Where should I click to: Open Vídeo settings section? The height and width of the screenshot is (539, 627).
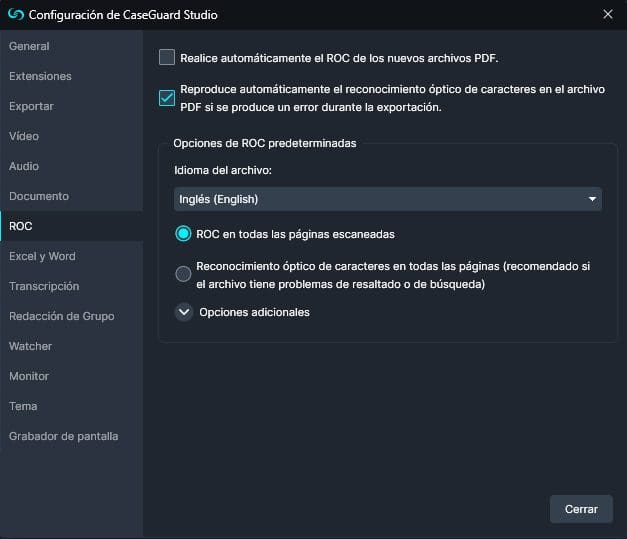(72, 136)
